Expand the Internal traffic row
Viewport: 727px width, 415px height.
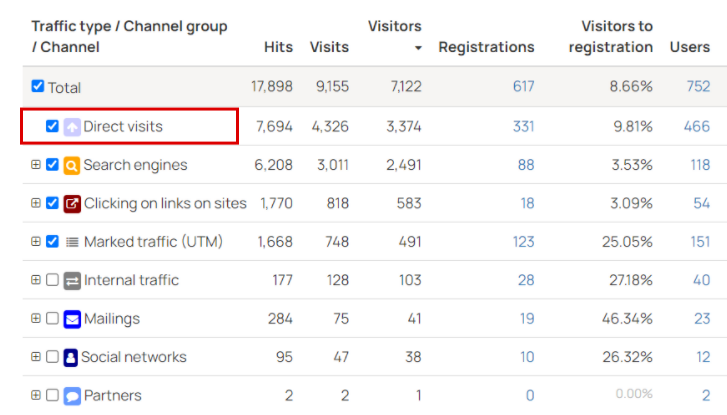pos(36,280)
